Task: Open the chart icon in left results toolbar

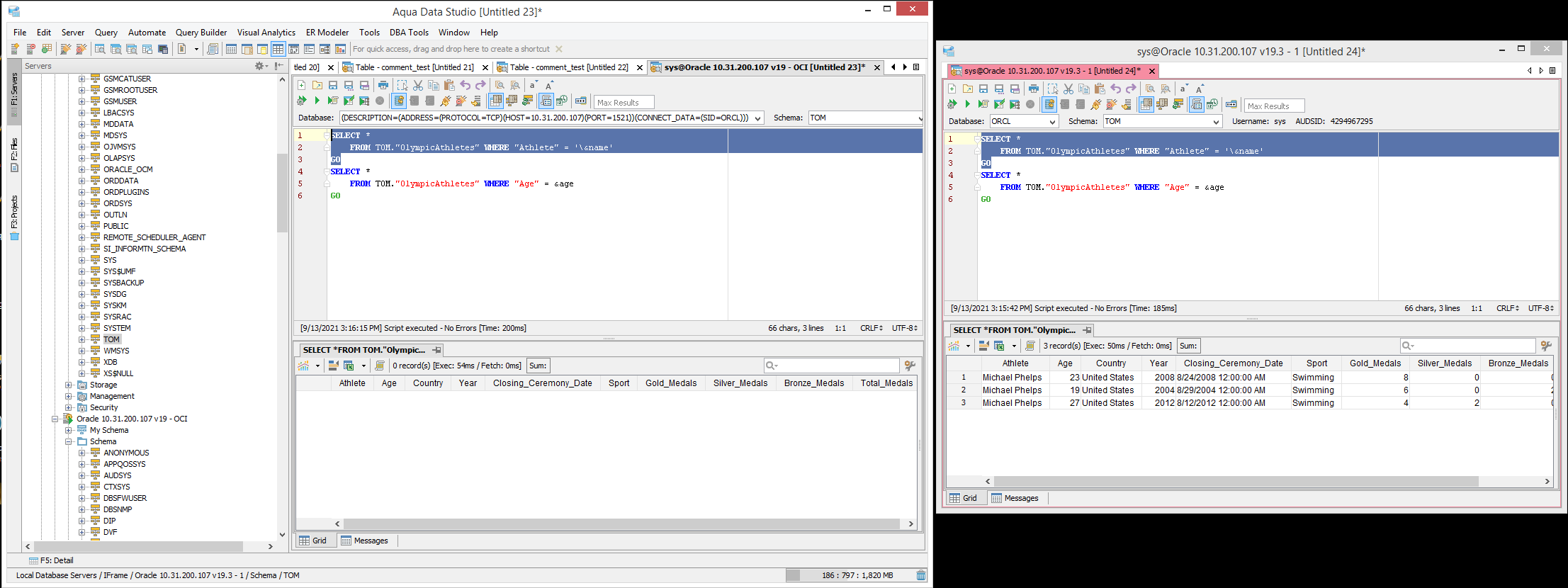Action: click(304, 366)
